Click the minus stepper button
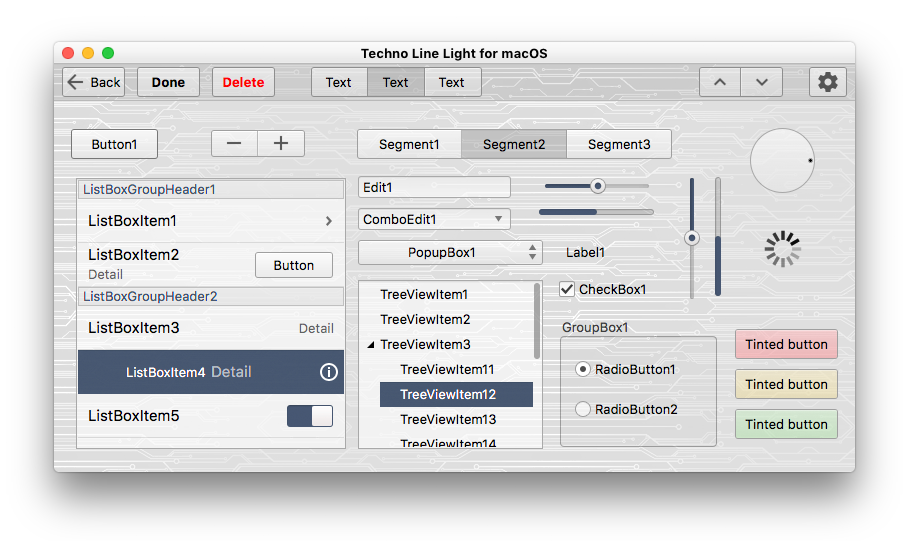 234,143
